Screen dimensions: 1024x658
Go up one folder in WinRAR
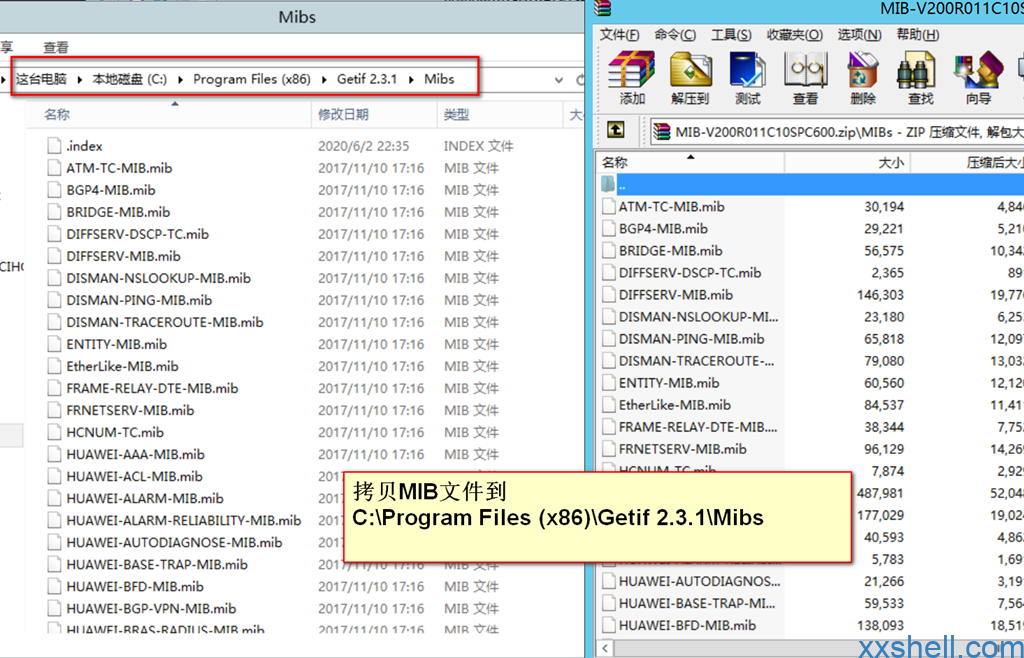[x=616, y=130]
